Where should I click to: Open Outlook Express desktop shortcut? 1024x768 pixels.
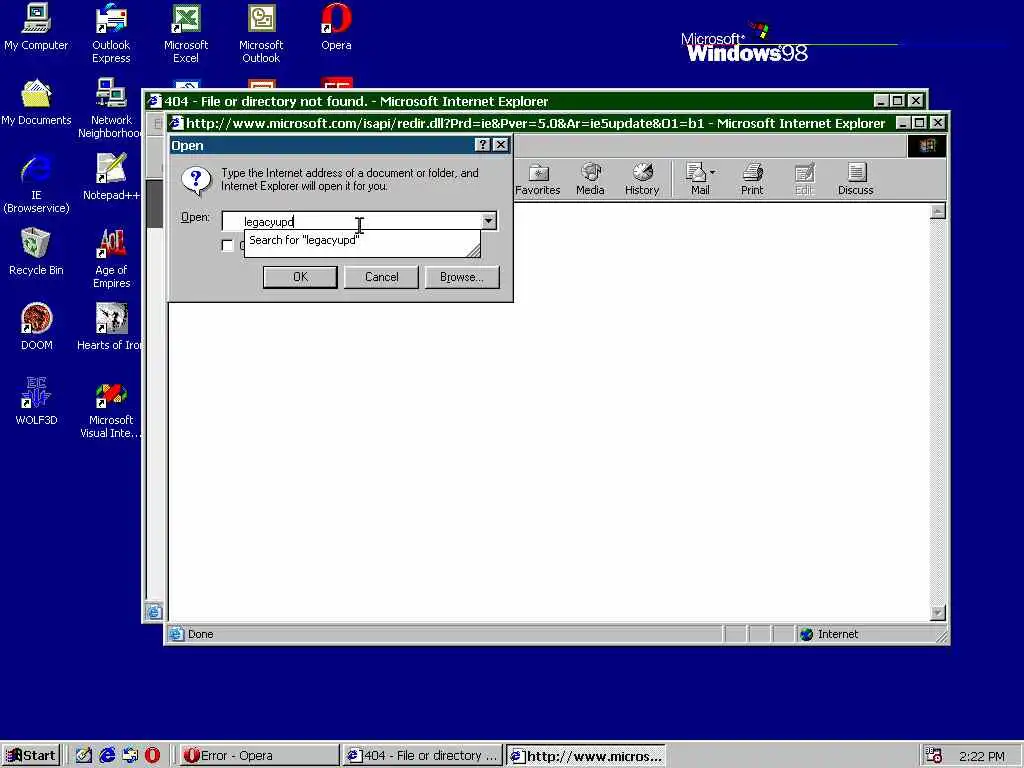(111, 33)
